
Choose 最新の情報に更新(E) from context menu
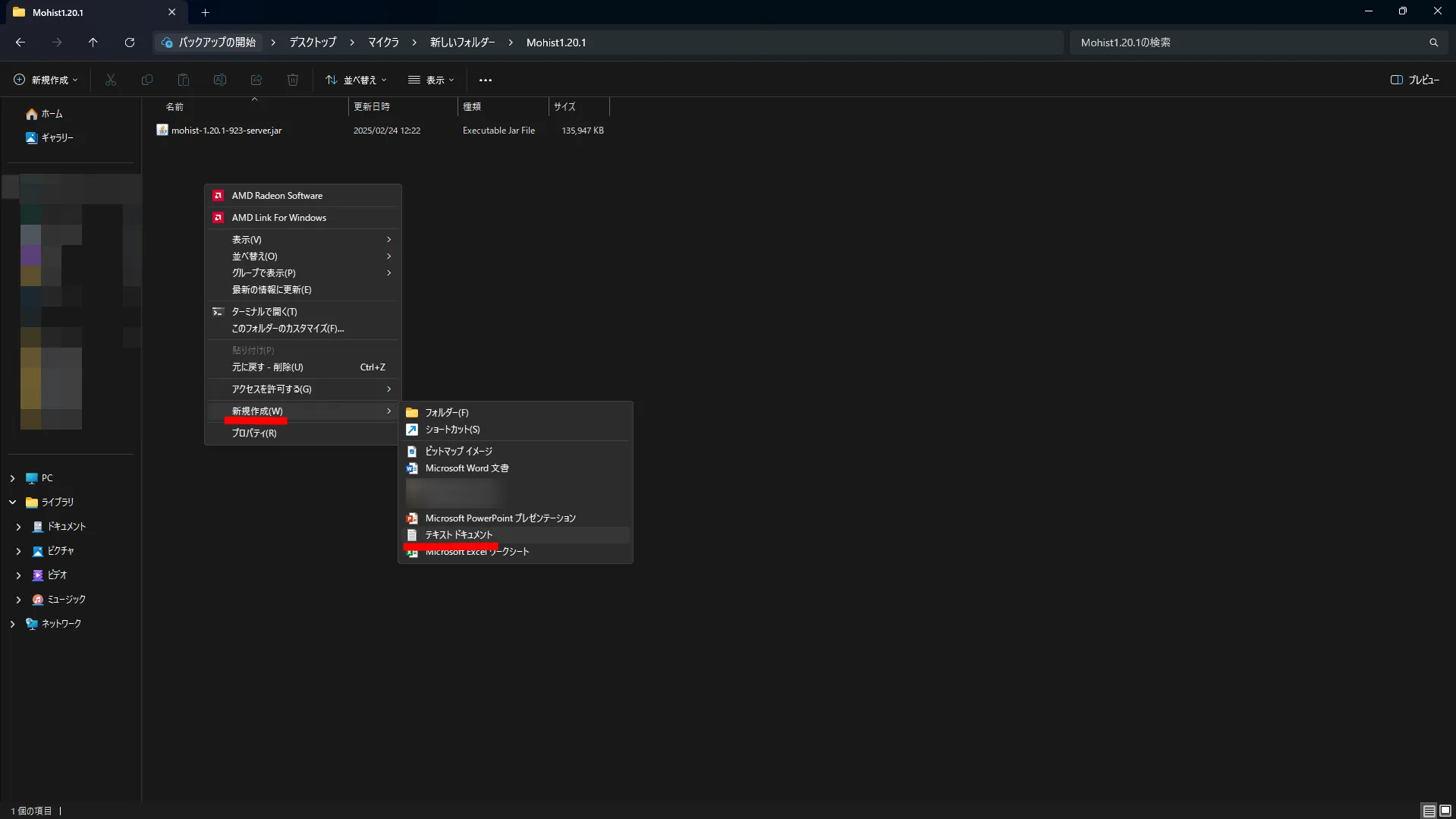303,290
